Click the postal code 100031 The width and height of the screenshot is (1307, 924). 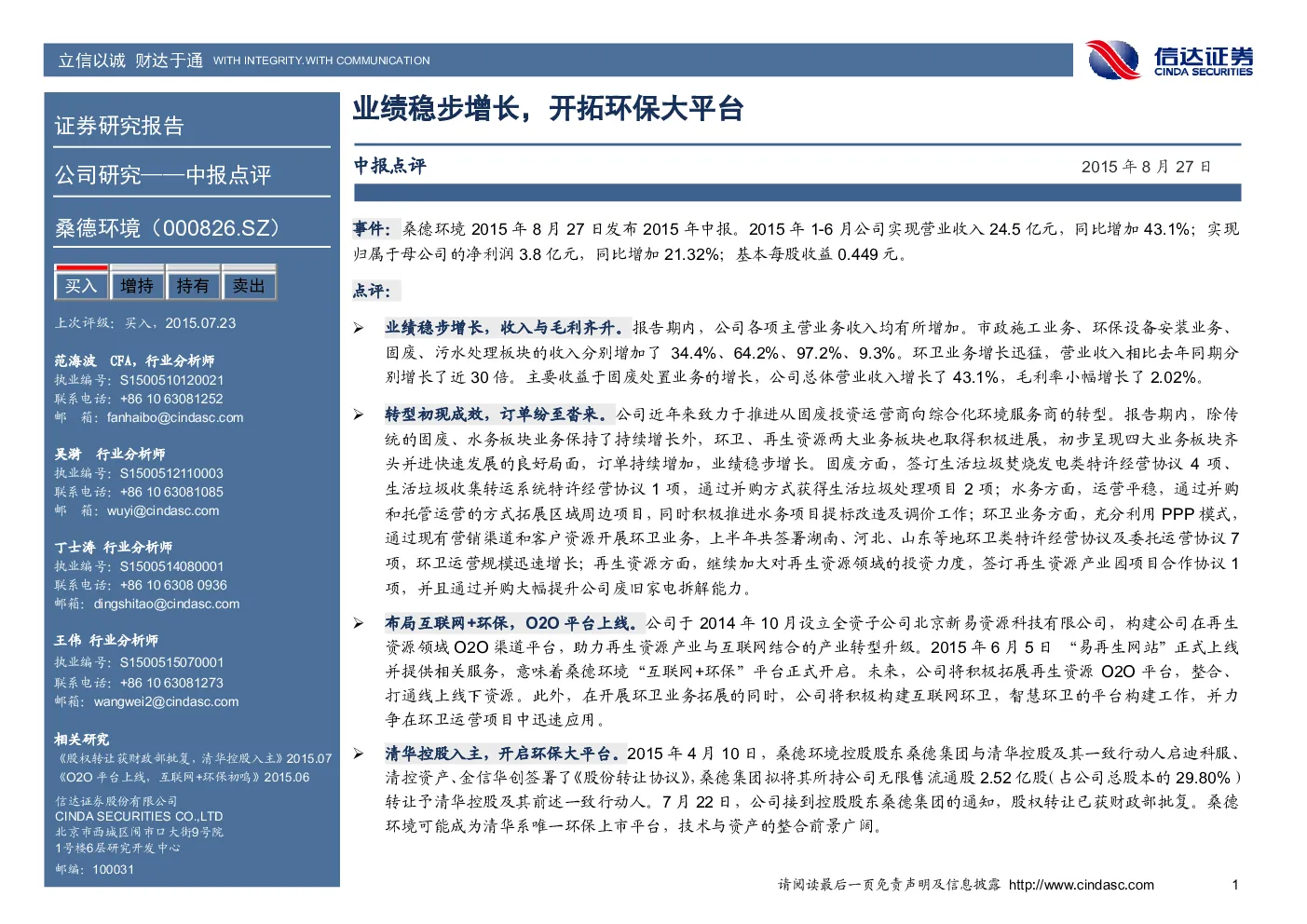point(113,869)
